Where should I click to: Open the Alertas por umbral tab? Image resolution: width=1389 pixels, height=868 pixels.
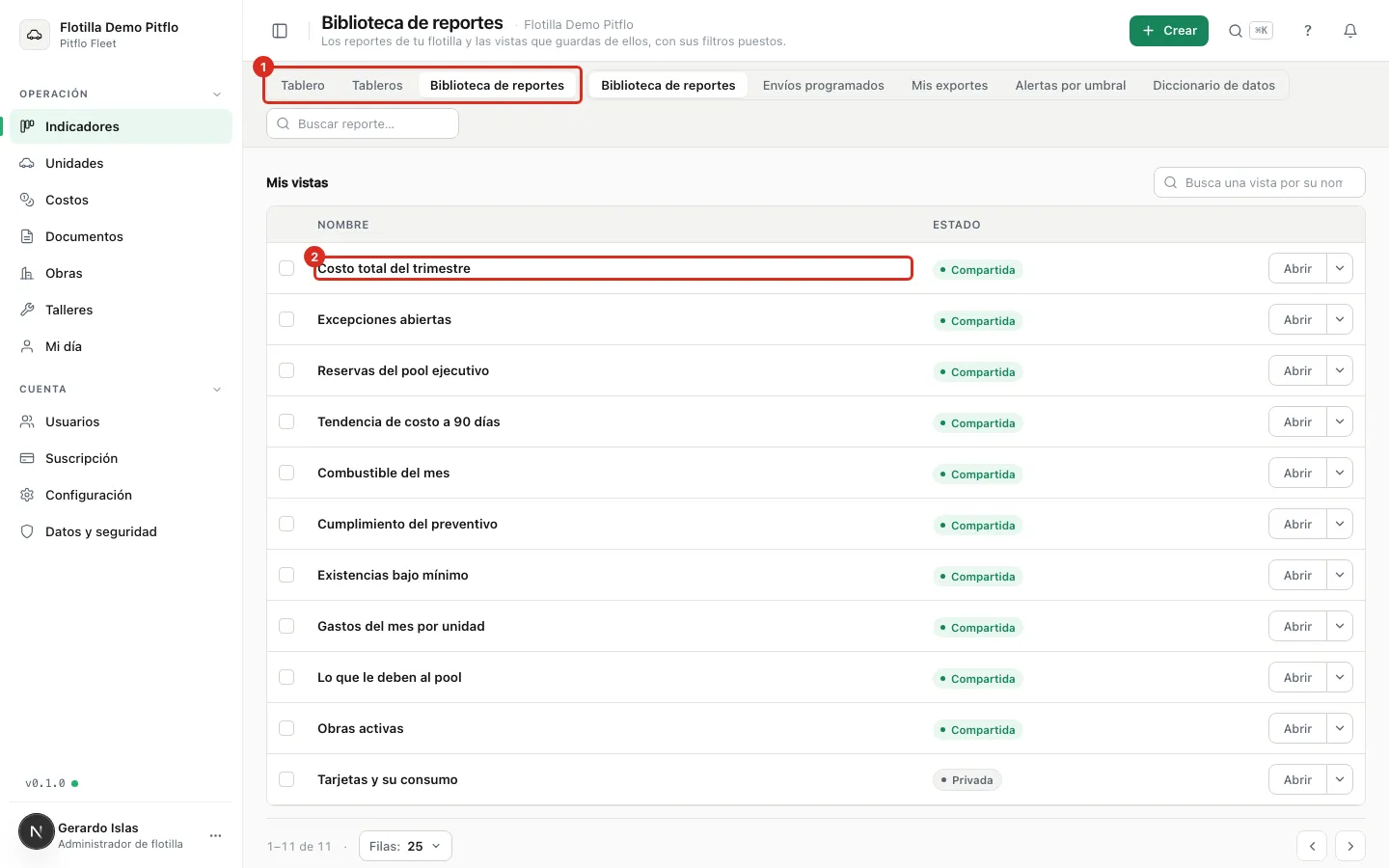[1071, 85]
